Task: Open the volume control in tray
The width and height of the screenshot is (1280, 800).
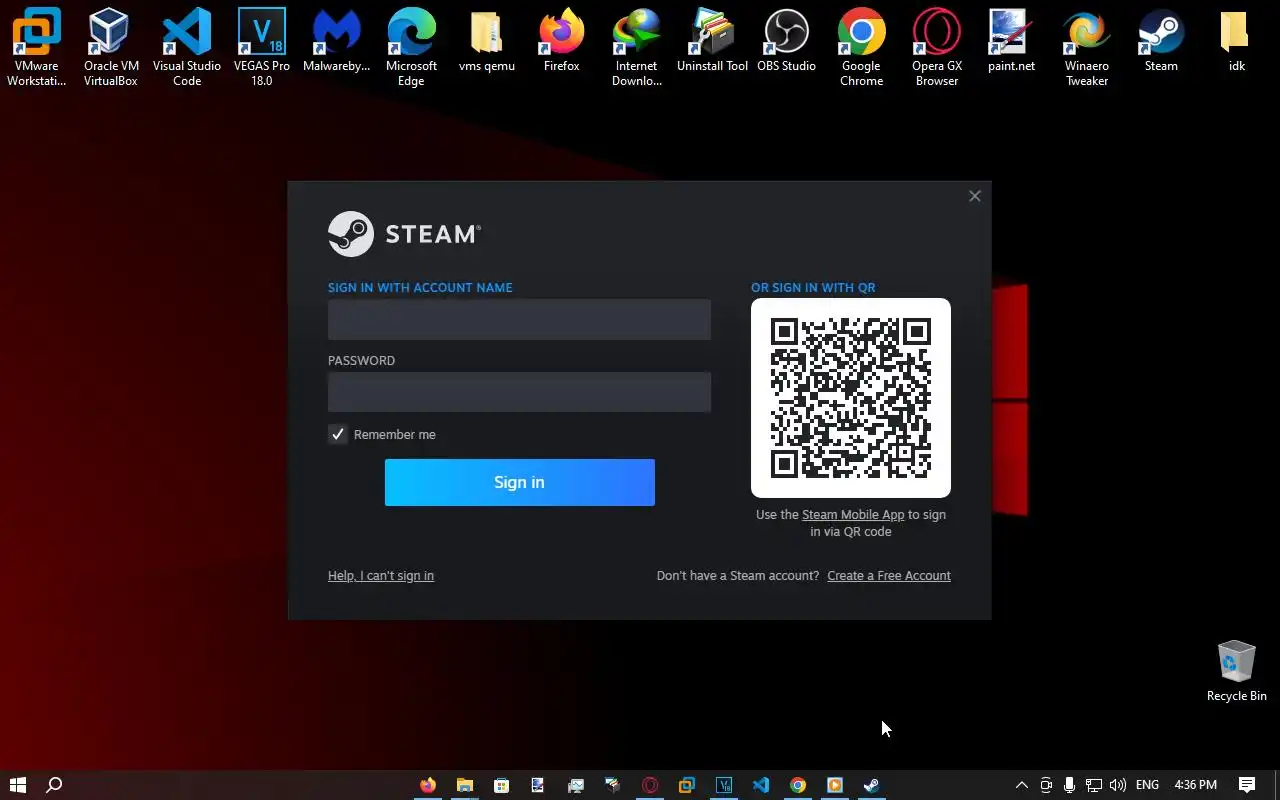Action: tap(1118, 785)
